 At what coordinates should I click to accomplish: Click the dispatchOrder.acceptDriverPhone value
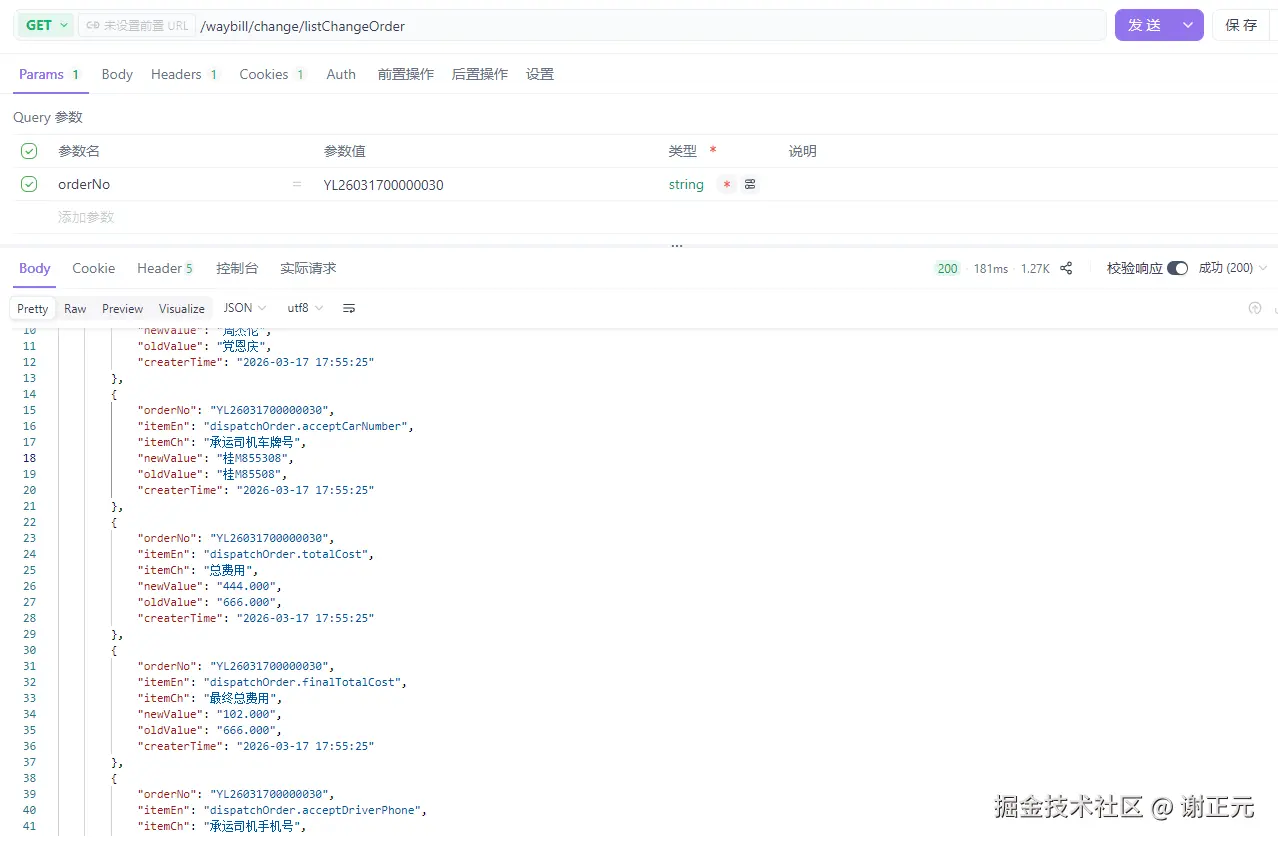pos(314,810)
